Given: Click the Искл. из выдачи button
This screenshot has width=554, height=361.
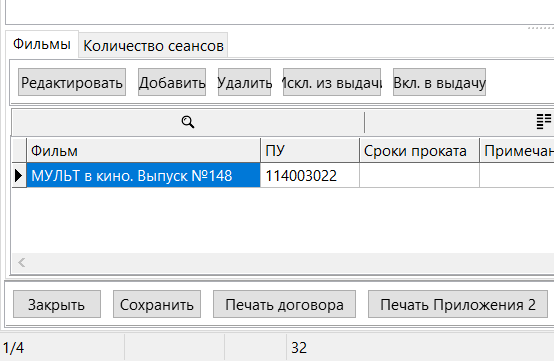Looking at the screenshot, I should click(332, 82).
